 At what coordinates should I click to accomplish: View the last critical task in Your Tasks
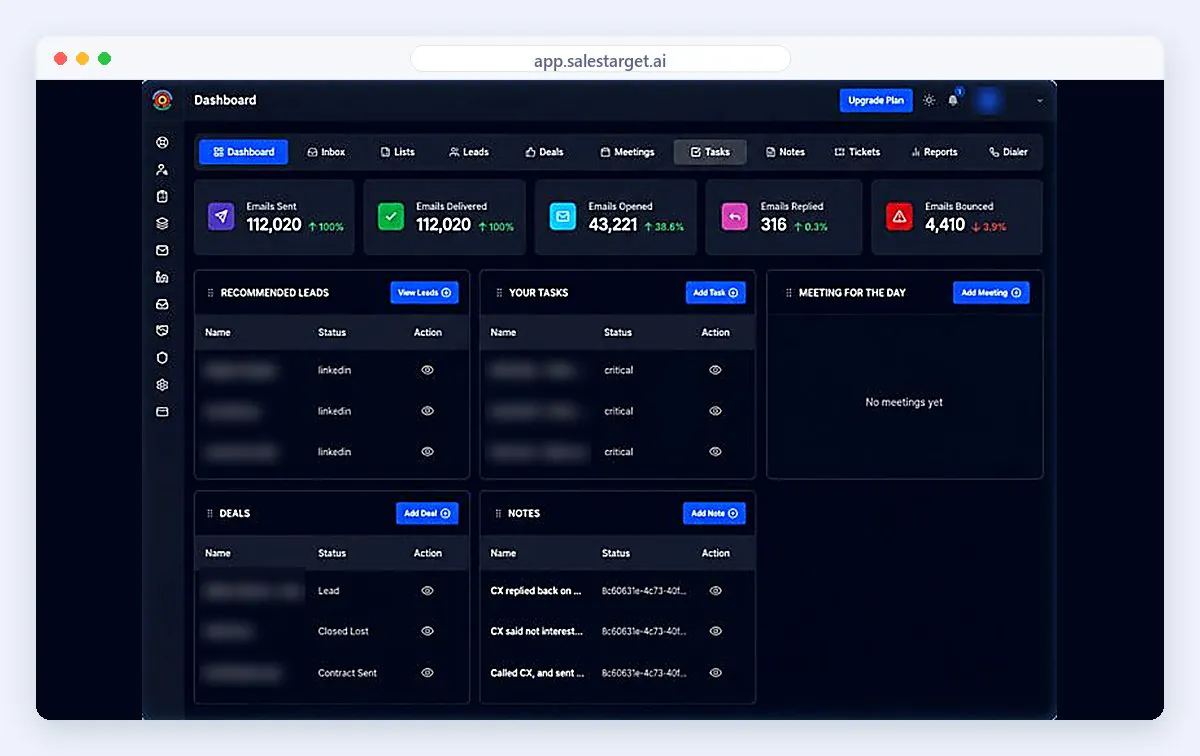pyautogui.click(x=715, y=452)
